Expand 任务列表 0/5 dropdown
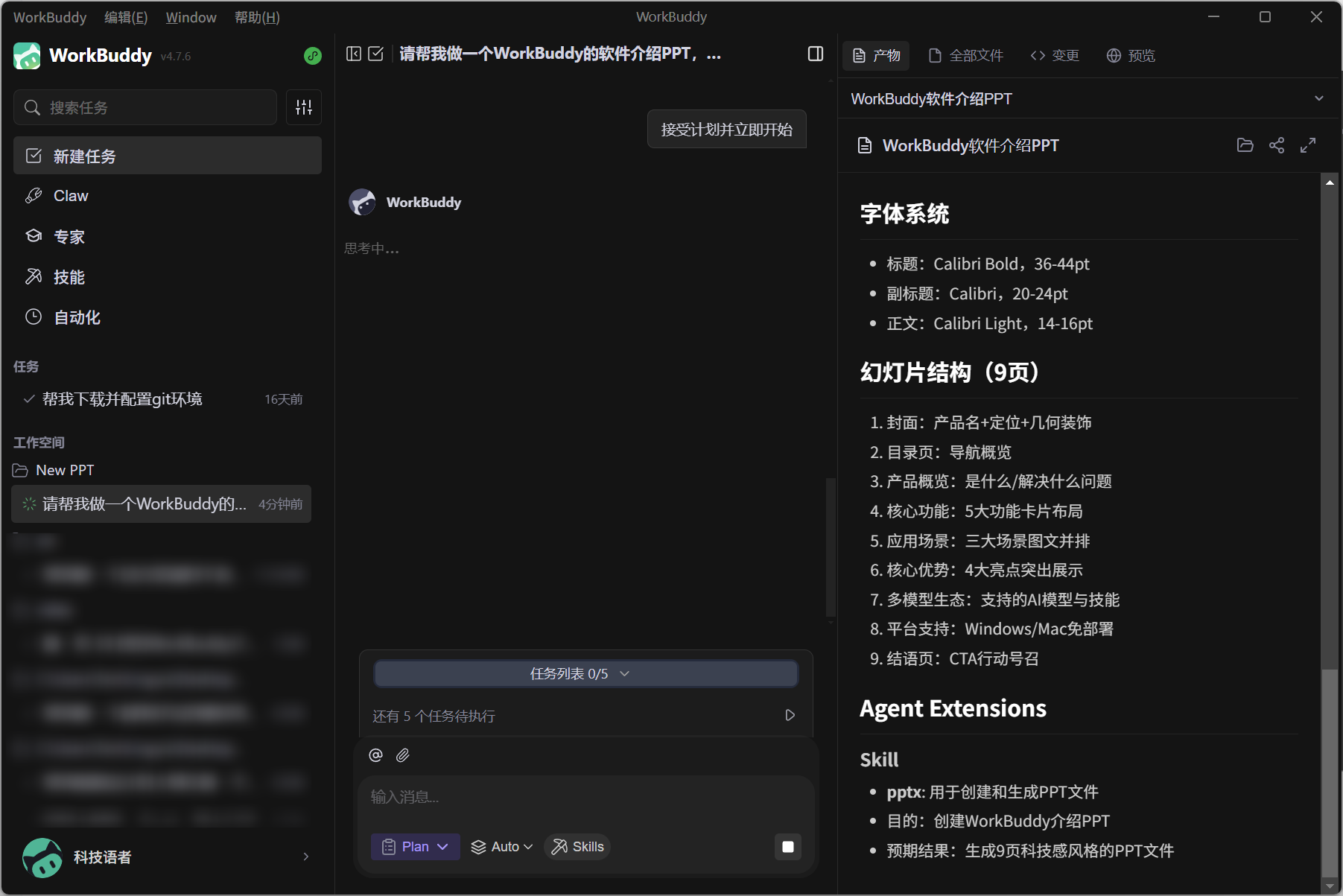 (586, 673)
